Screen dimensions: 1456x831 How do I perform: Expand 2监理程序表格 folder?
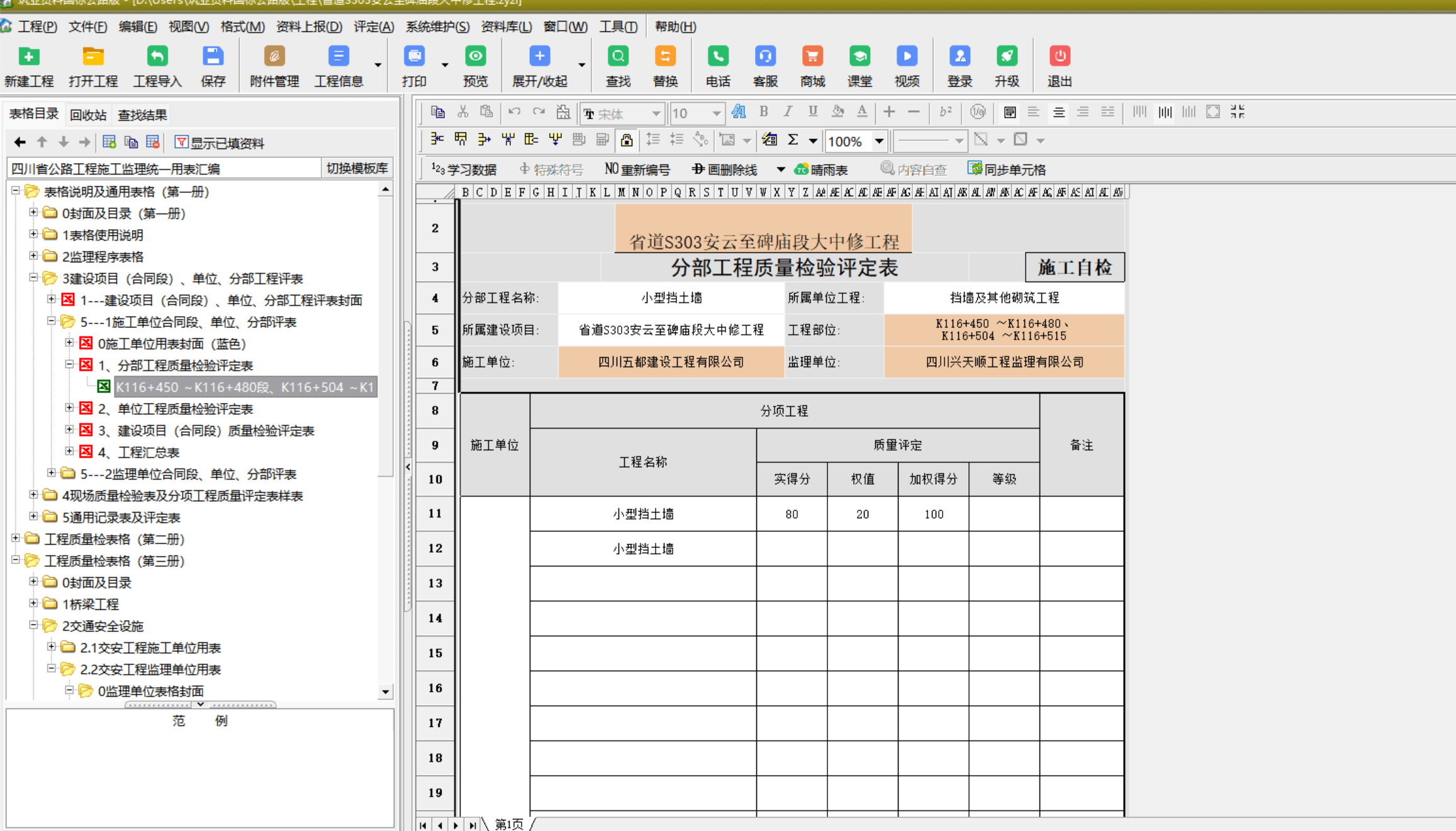click(33, 256)
